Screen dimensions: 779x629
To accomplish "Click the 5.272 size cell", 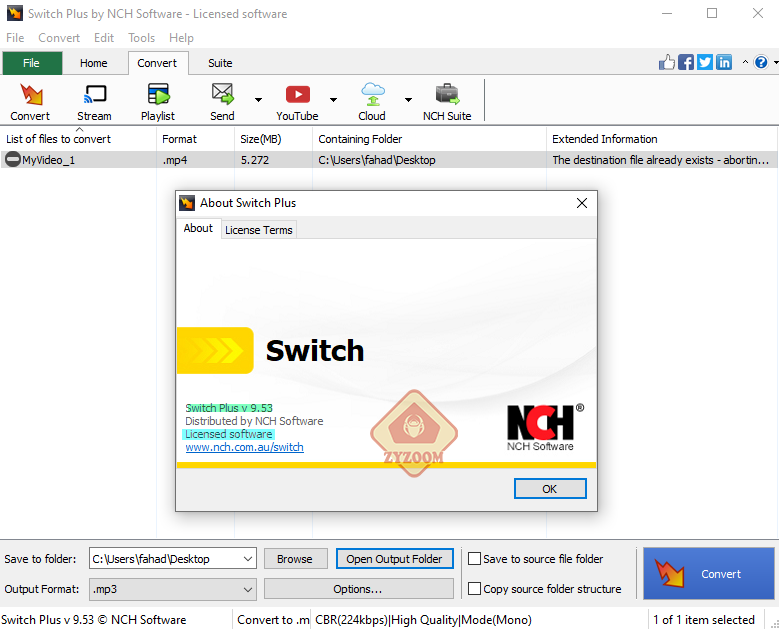I will click(255, 160).
